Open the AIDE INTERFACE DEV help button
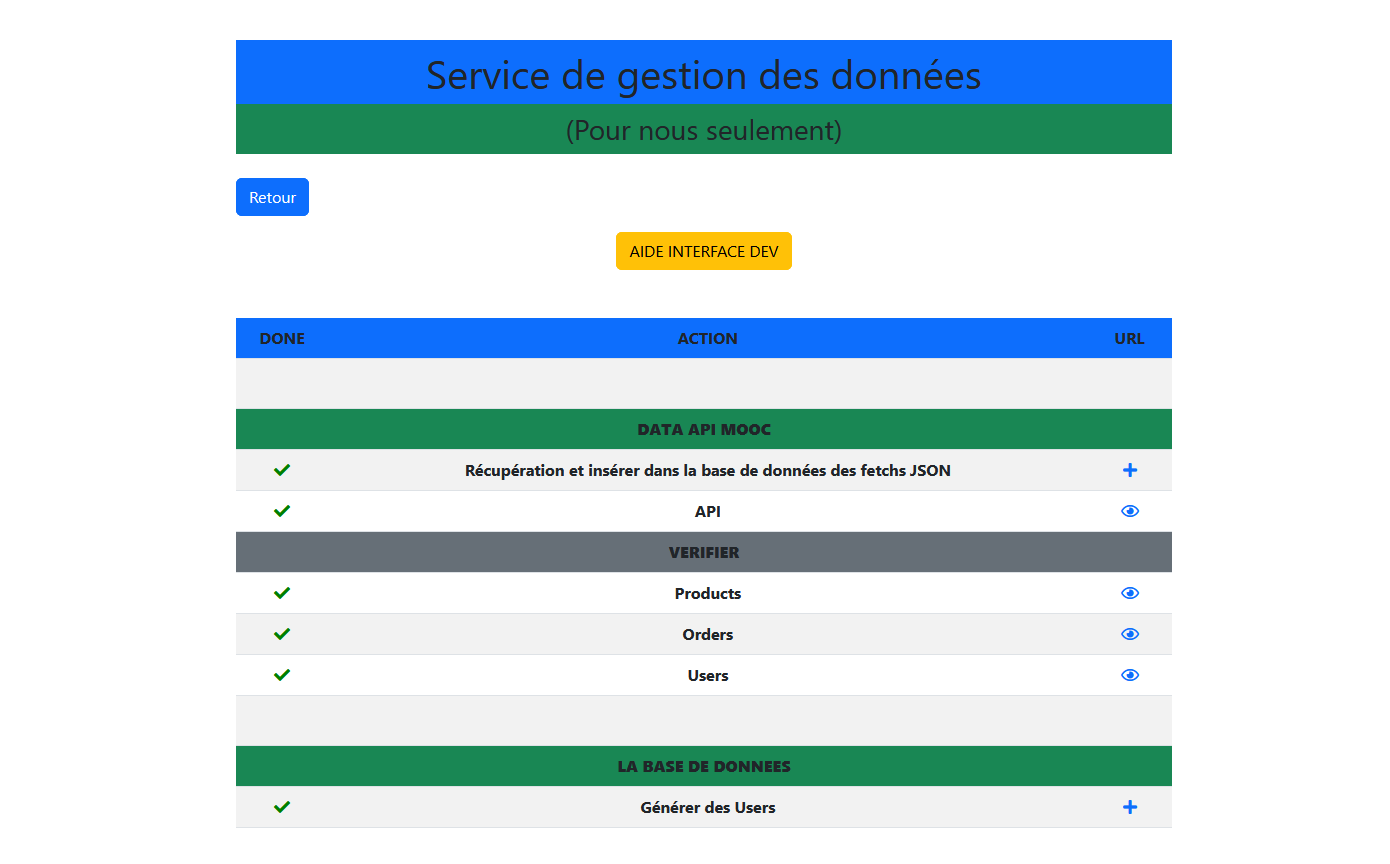The image size is (1390, 864). click(x=703, y=251)
